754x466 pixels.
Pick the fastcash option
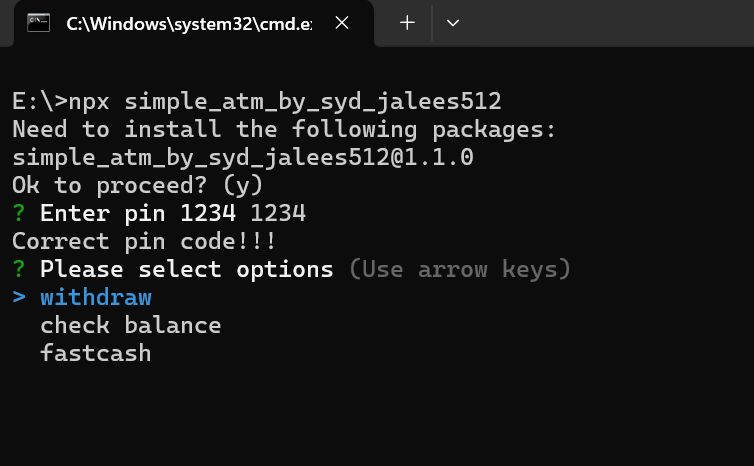(96, 353)
